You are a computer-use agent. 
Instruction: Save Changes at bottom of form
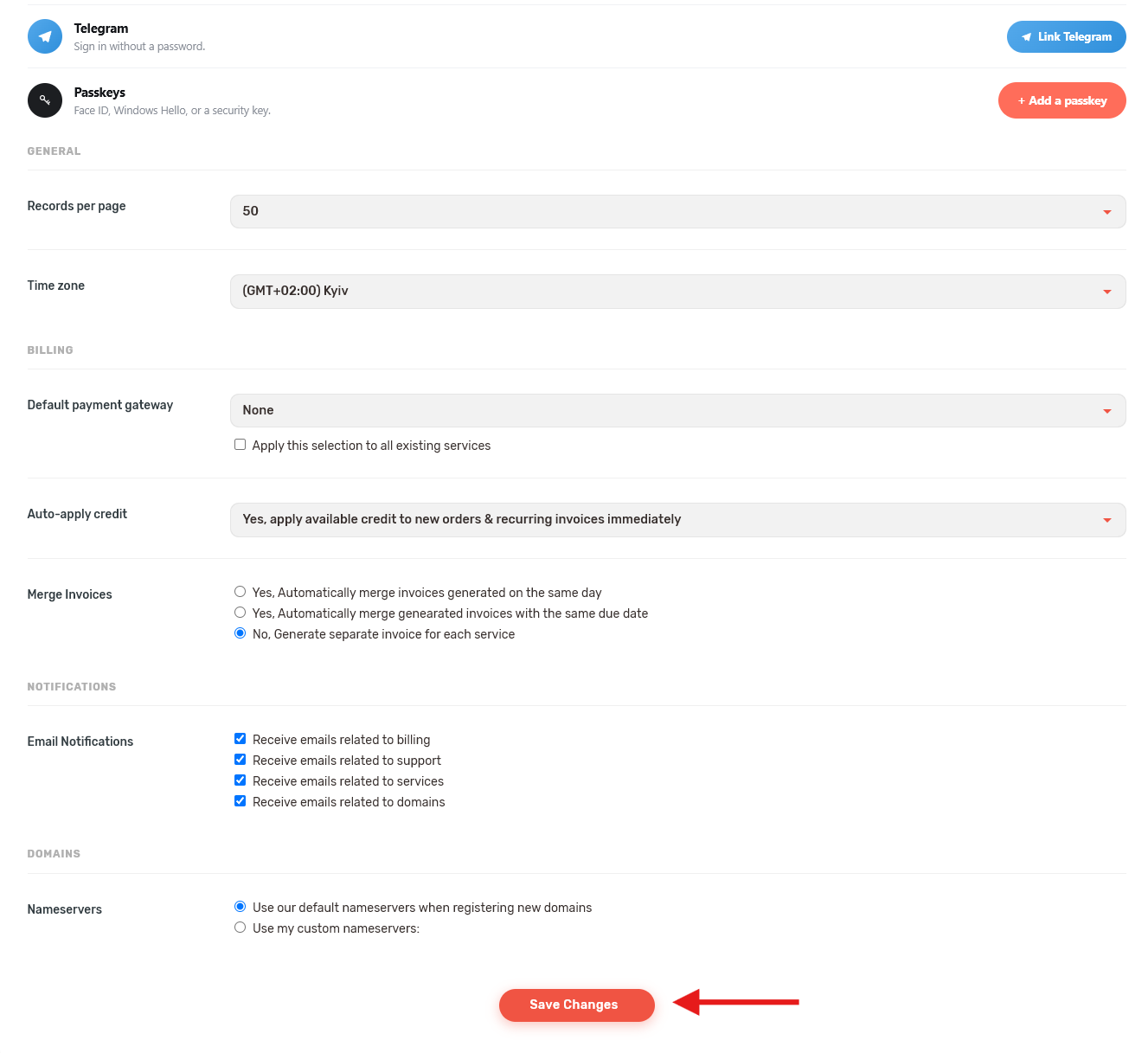pos(576,1005)
